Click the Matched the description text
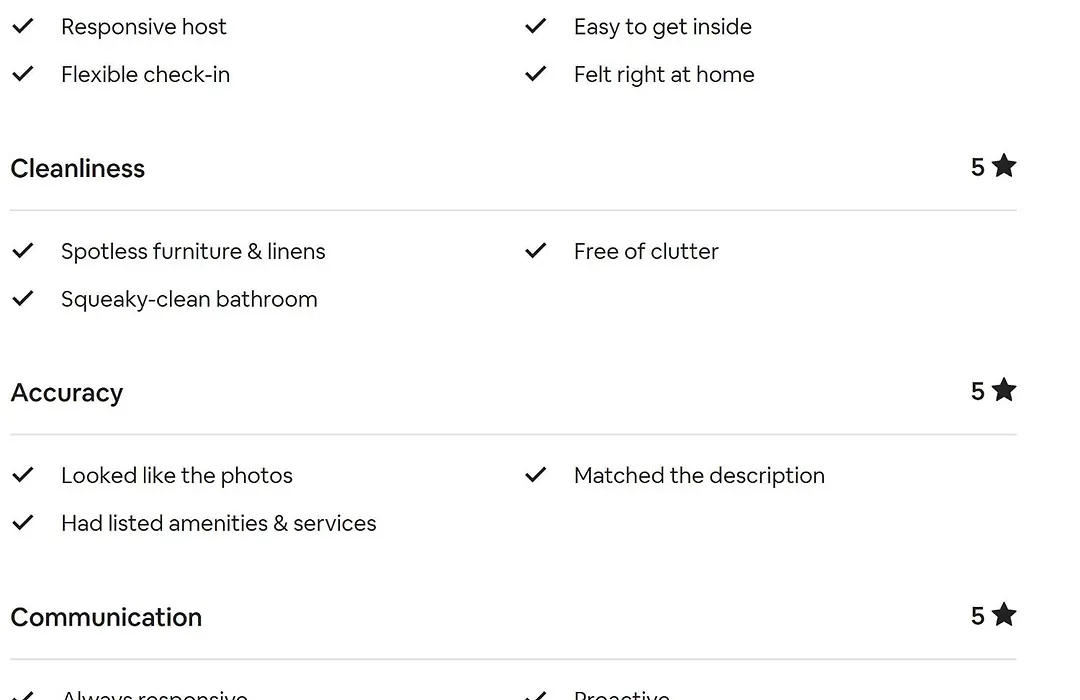Viewport: 1080px width, 700px height. pyautogui.click(x=699, y=475)
